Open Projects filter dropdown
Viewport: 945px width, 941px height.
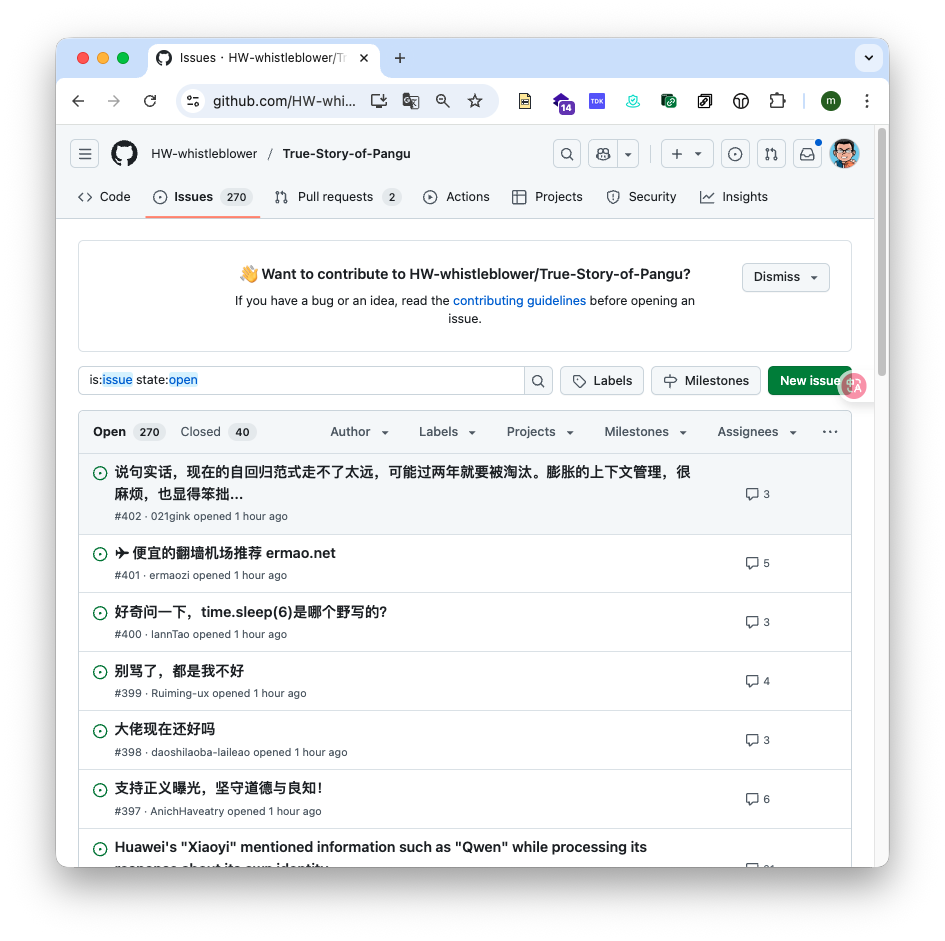(x=540, y=432)
